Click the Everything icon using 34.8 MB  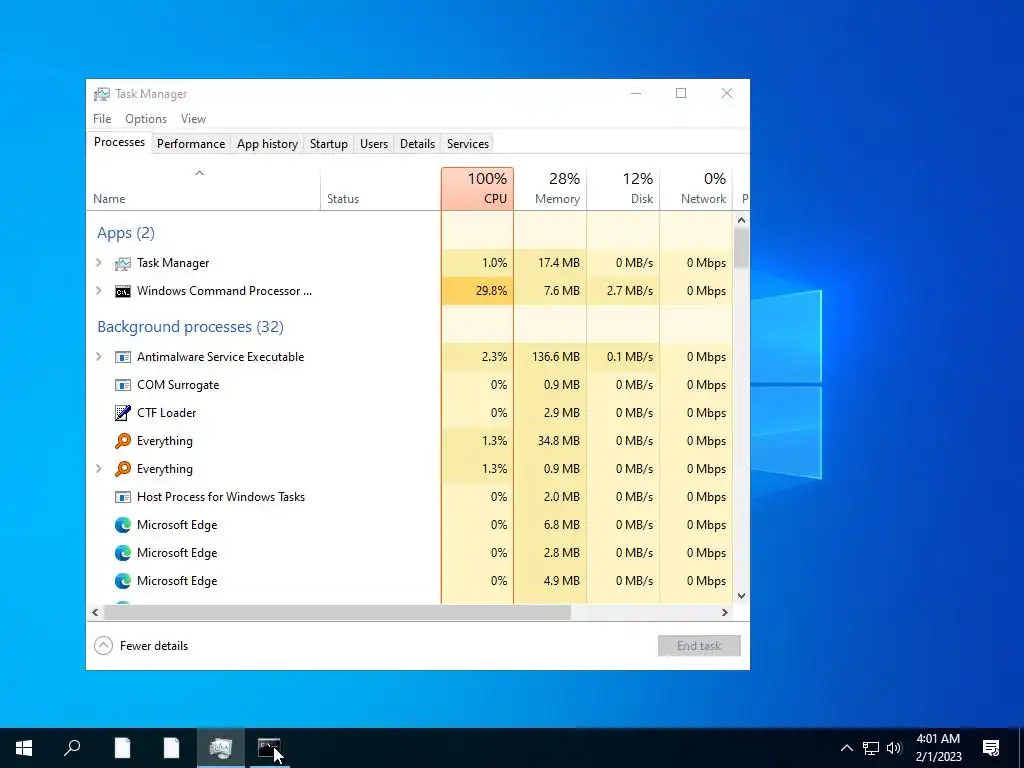tap(123, 441)
